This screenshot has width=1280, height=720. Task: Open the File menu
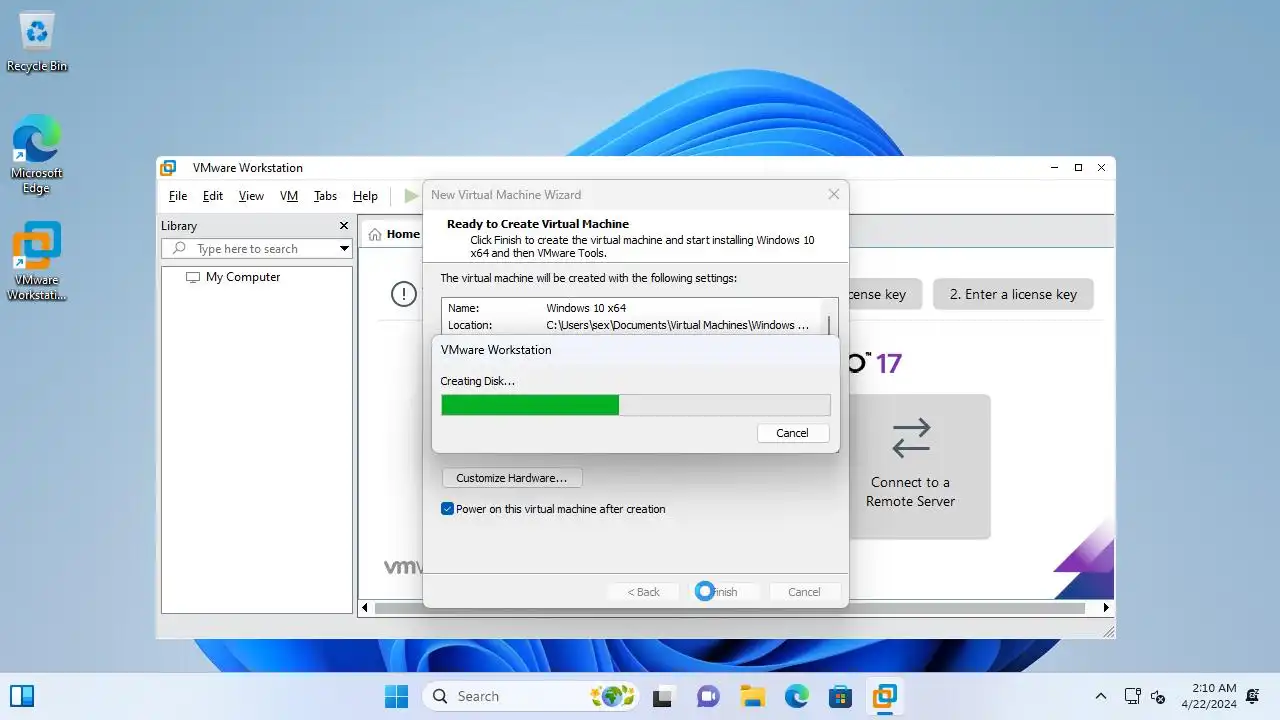178,196
